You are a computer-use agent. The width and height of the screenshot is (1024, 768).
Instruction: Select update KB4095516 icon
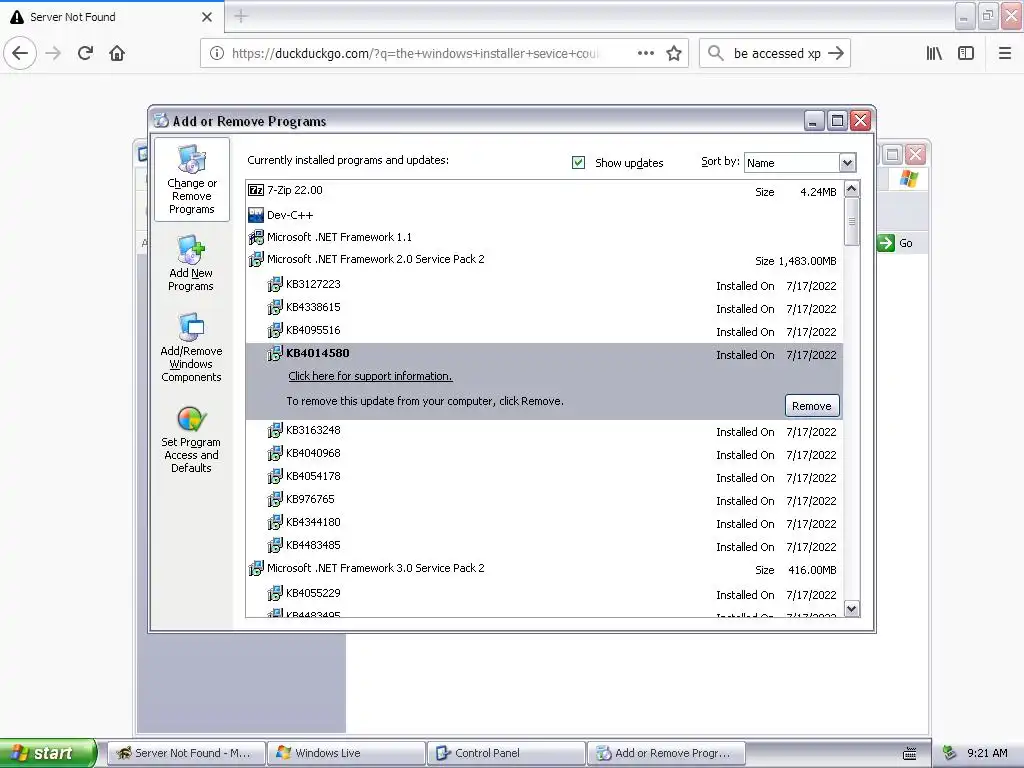[x=275, y=330]
